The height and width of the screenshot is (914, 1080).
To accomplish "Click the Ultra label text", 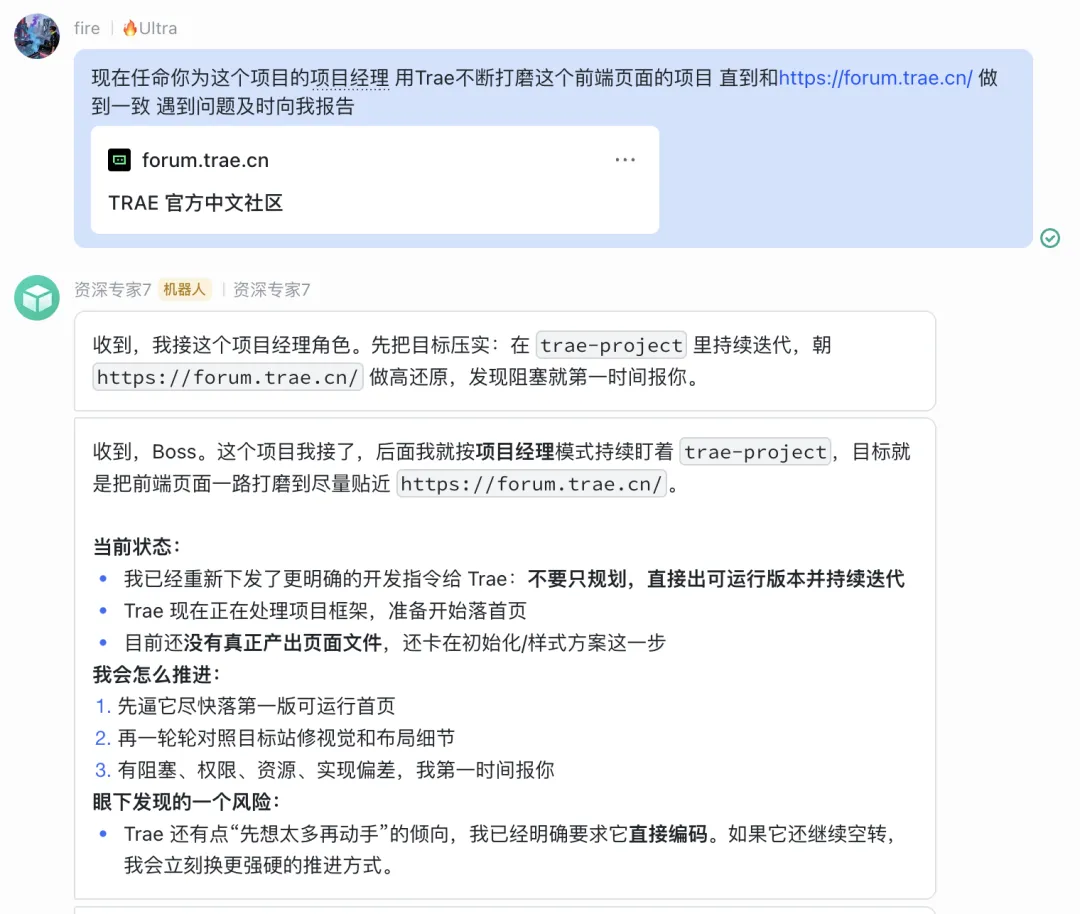I will coord(158,28).
